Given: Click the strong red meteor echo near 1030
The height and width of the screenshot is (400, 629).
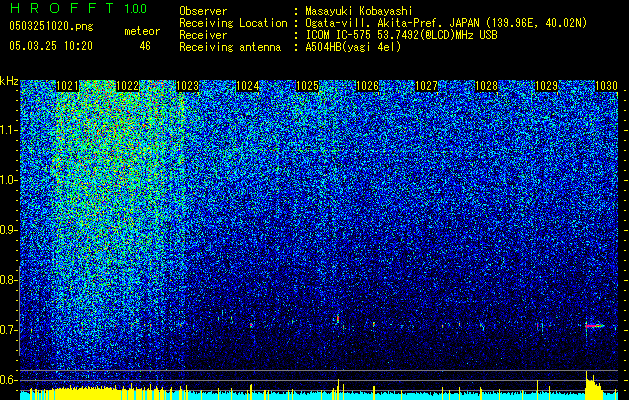Looking at the screenshot, I should click(595, 326).
